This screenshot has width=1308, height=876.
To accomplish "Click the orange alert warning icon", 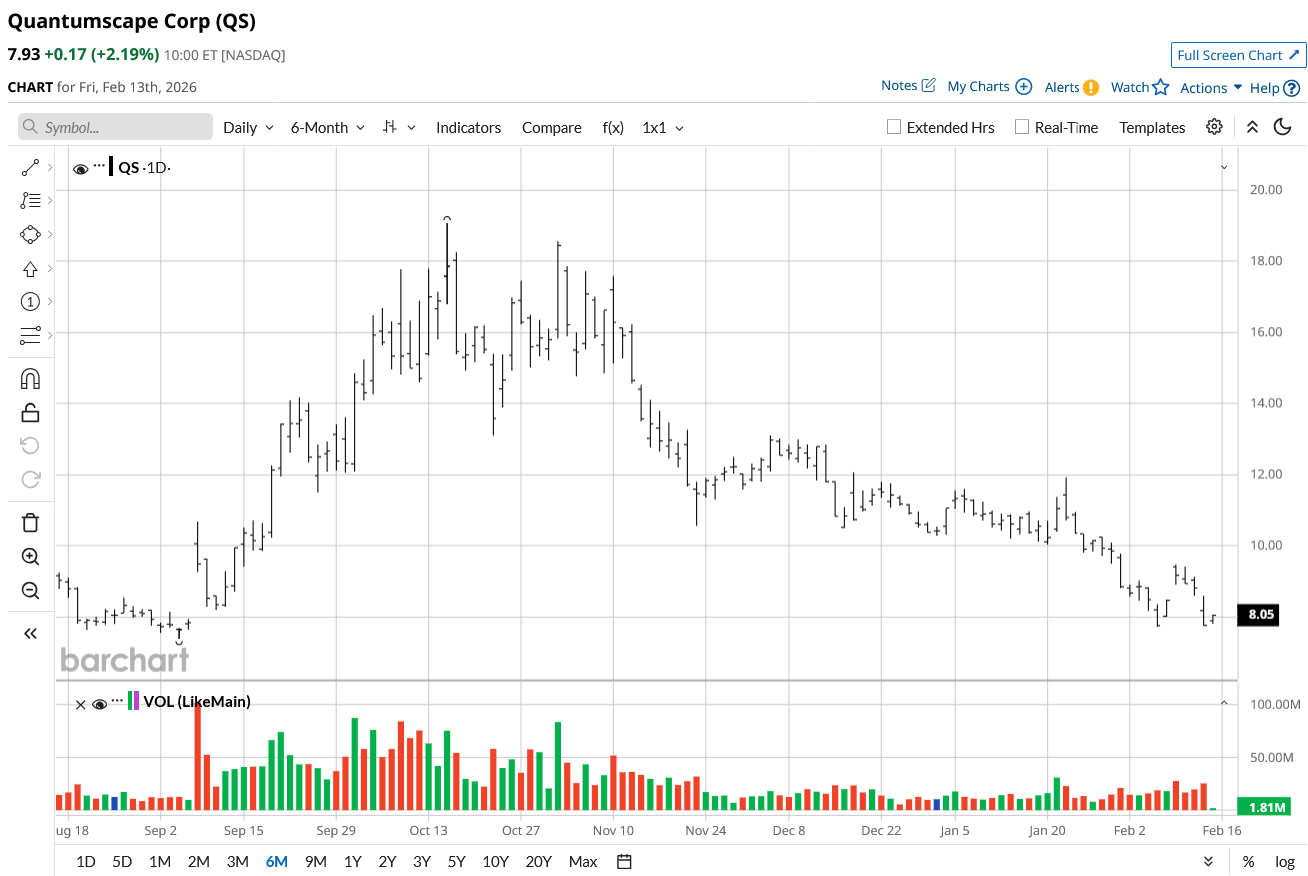I will (1091, 87).
